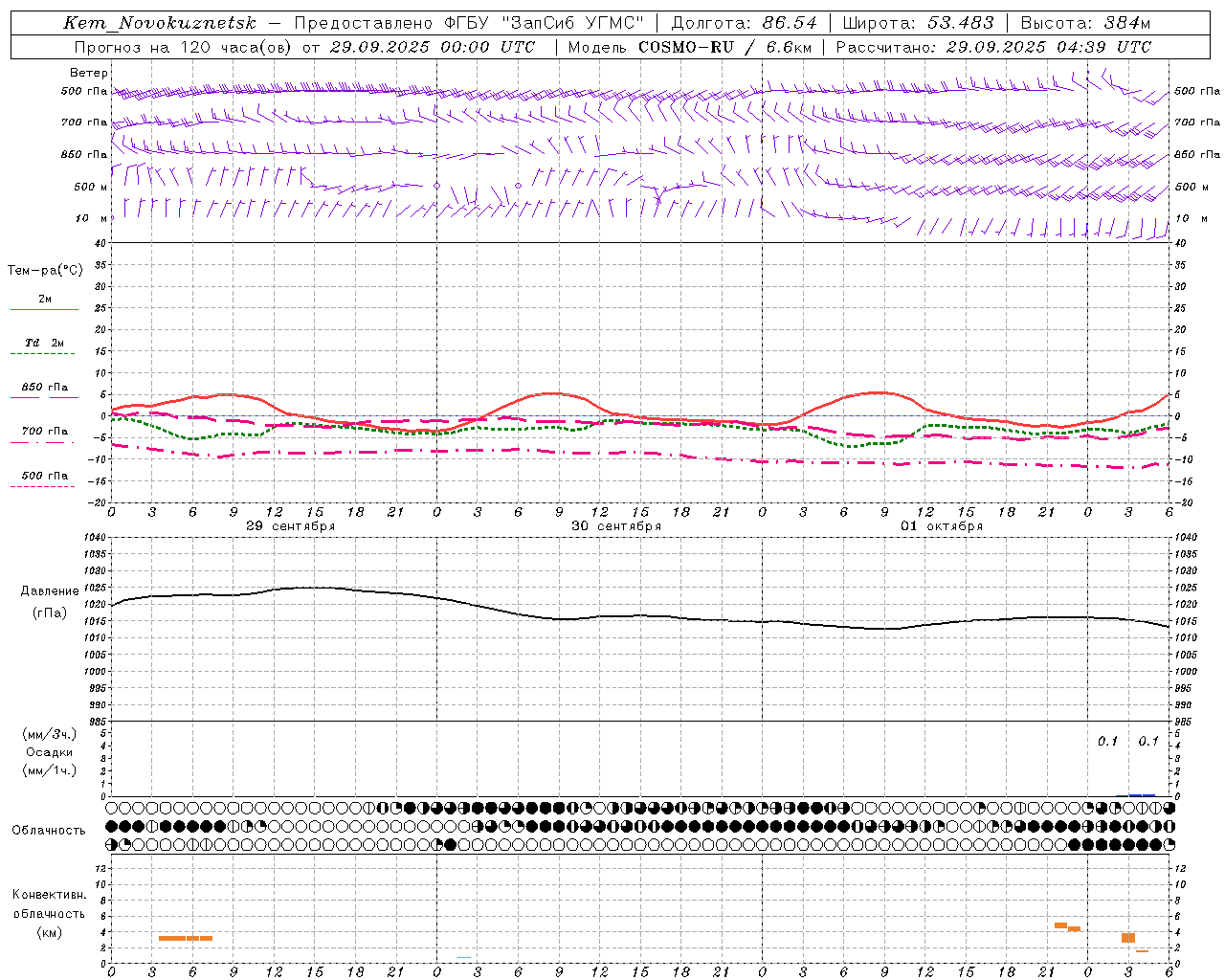Click the long orange convective bar on 29 сентября
This screenshot has width=1225, height=980.
click(x=186, y=938)
